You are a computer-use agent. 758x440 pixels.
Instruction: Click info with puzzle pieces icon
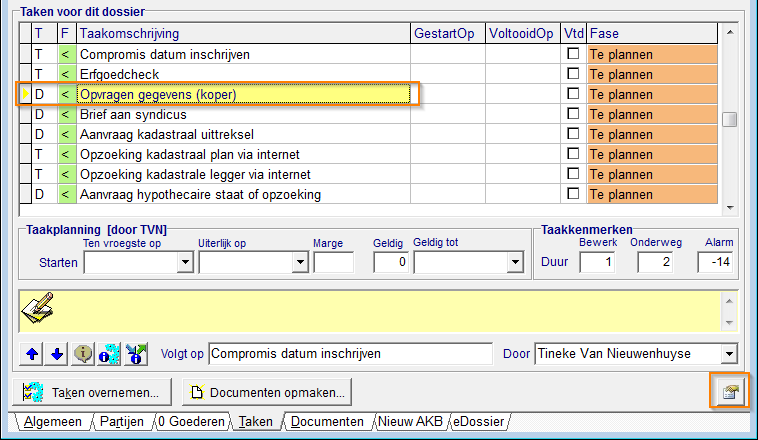109,354
